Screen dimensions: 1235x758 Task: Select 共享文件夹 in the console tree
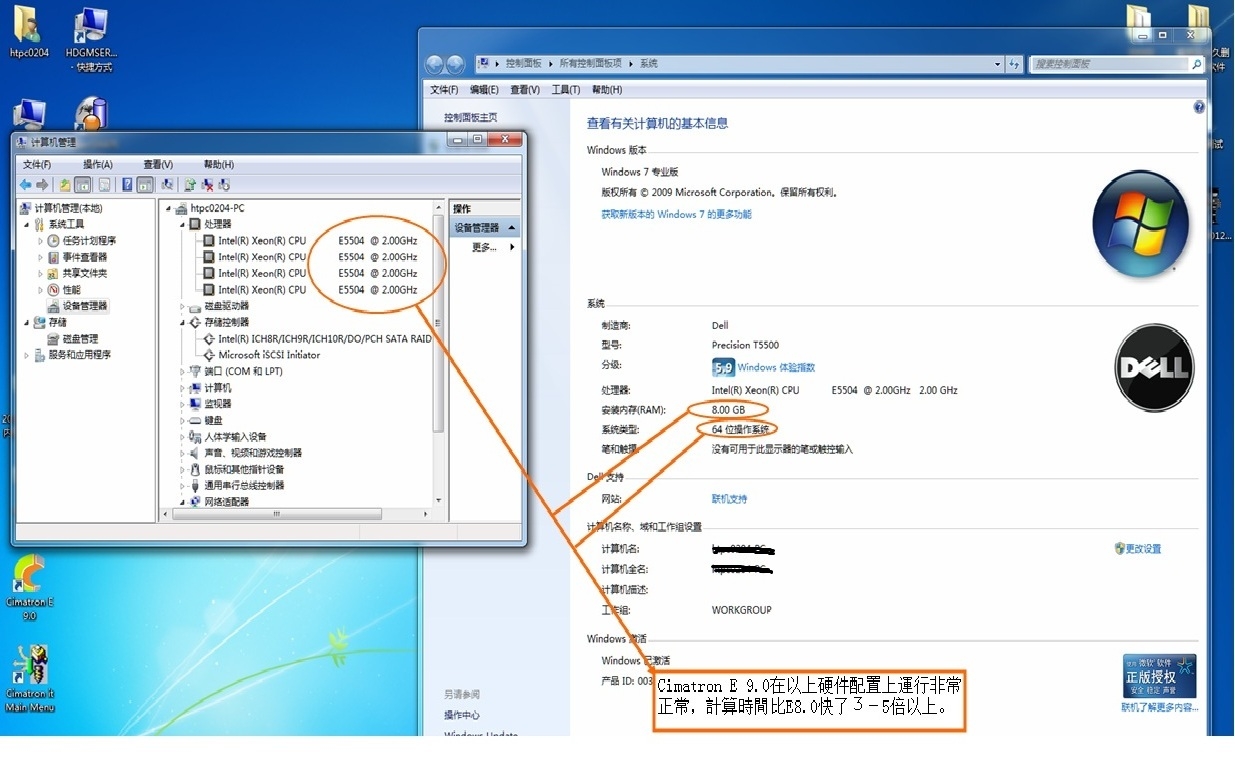click(85, 273)
